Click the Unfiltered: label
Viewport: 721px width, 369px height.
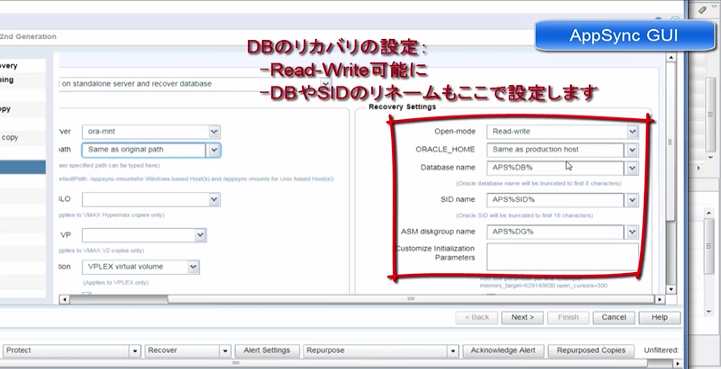click(661, 351)
